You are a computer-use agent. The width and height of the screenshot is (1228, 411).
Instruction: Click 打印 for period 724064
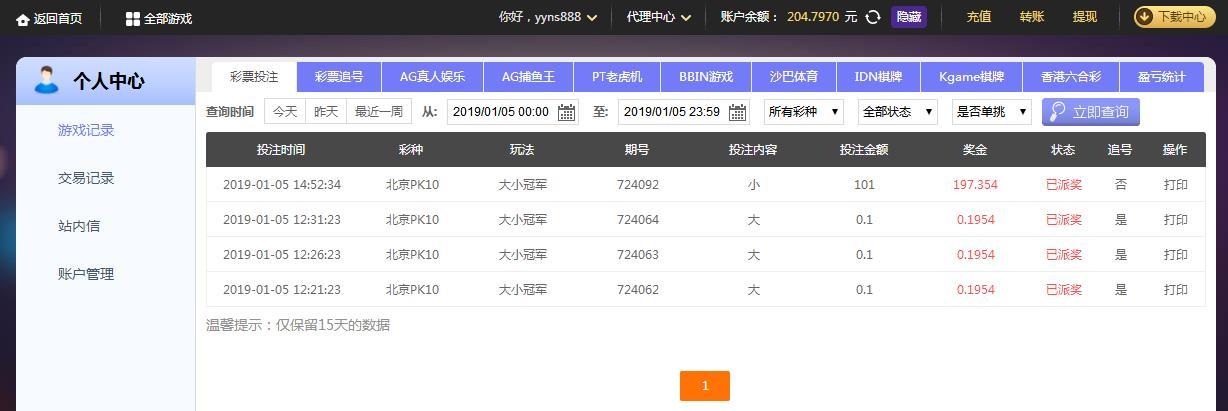point(1176,220)
